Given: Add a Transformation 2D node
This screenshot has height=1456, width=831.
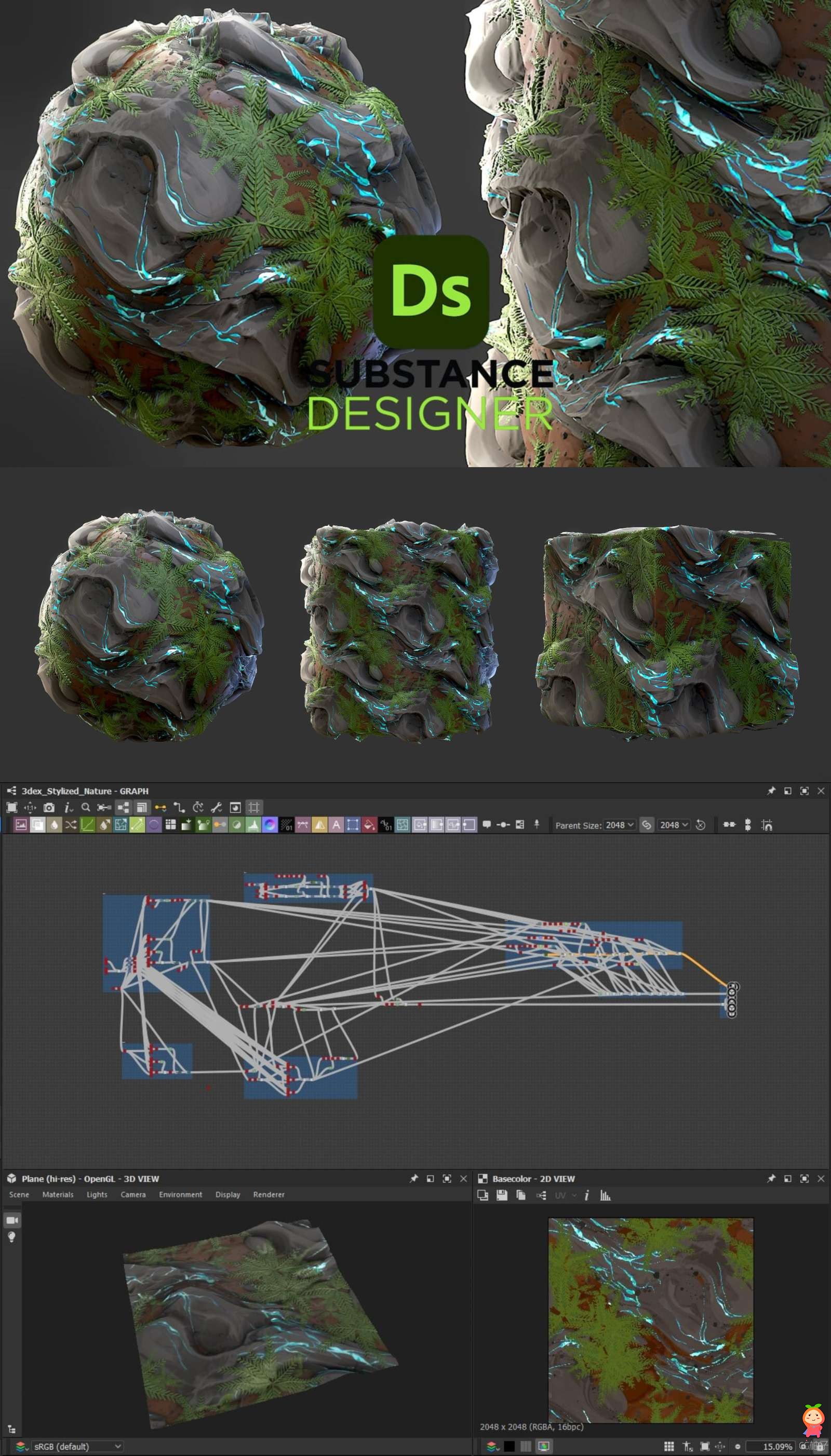Looking at the screenshot, I should (353, 825).
